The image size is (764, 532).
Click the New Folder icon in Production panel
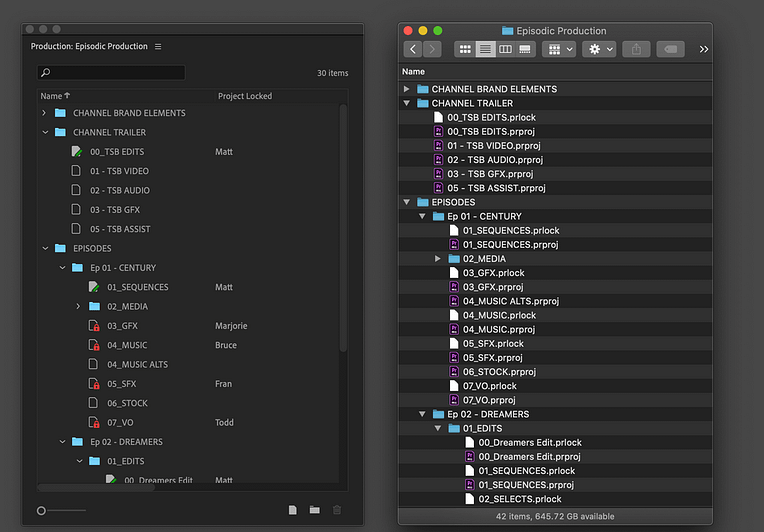pyautogui.click(x=315, y=510)
